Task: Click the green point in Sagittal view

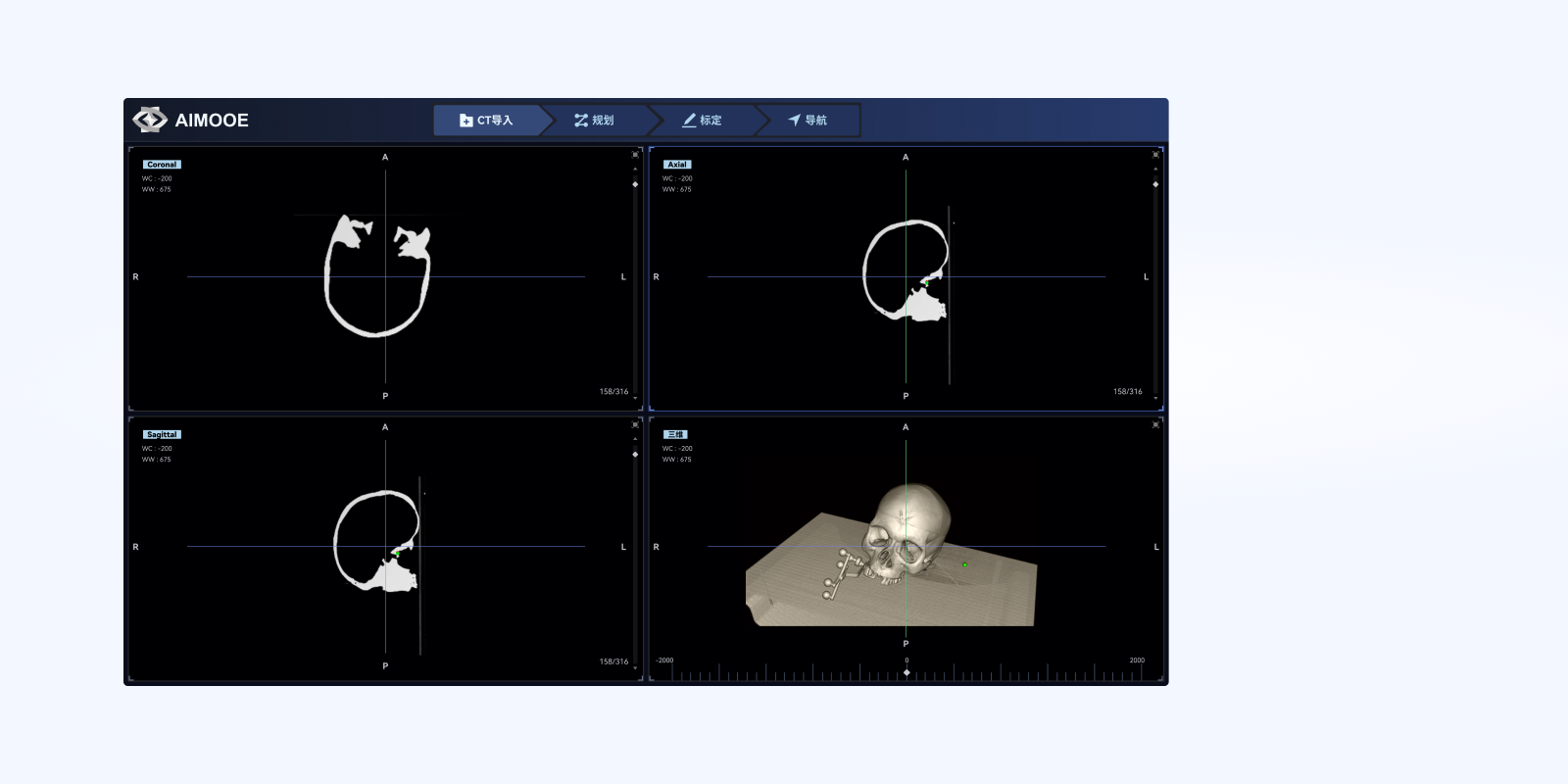Action: [x=397, y=554]
